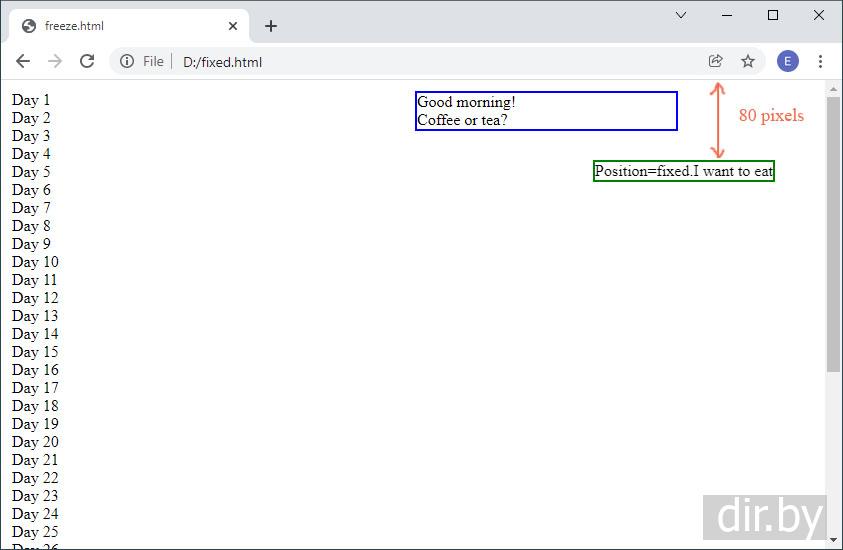Click the scrollbar up arrow

pyautogui.click(x=834, y=90)
